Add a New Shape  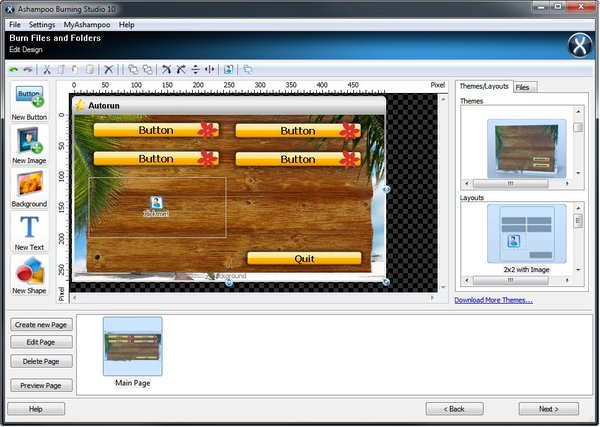tap(30, 274)
